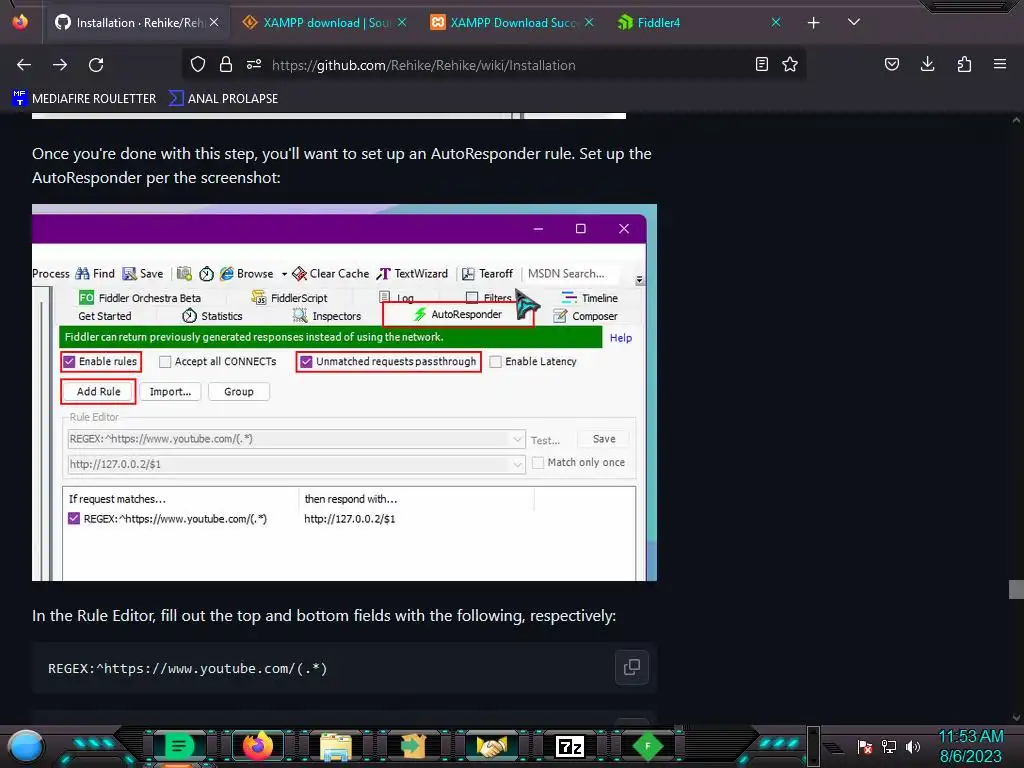This screenshot has height=768, width=1024.
Task: Open the green chat app in taskbar
Action: click(x=178, y=745)
